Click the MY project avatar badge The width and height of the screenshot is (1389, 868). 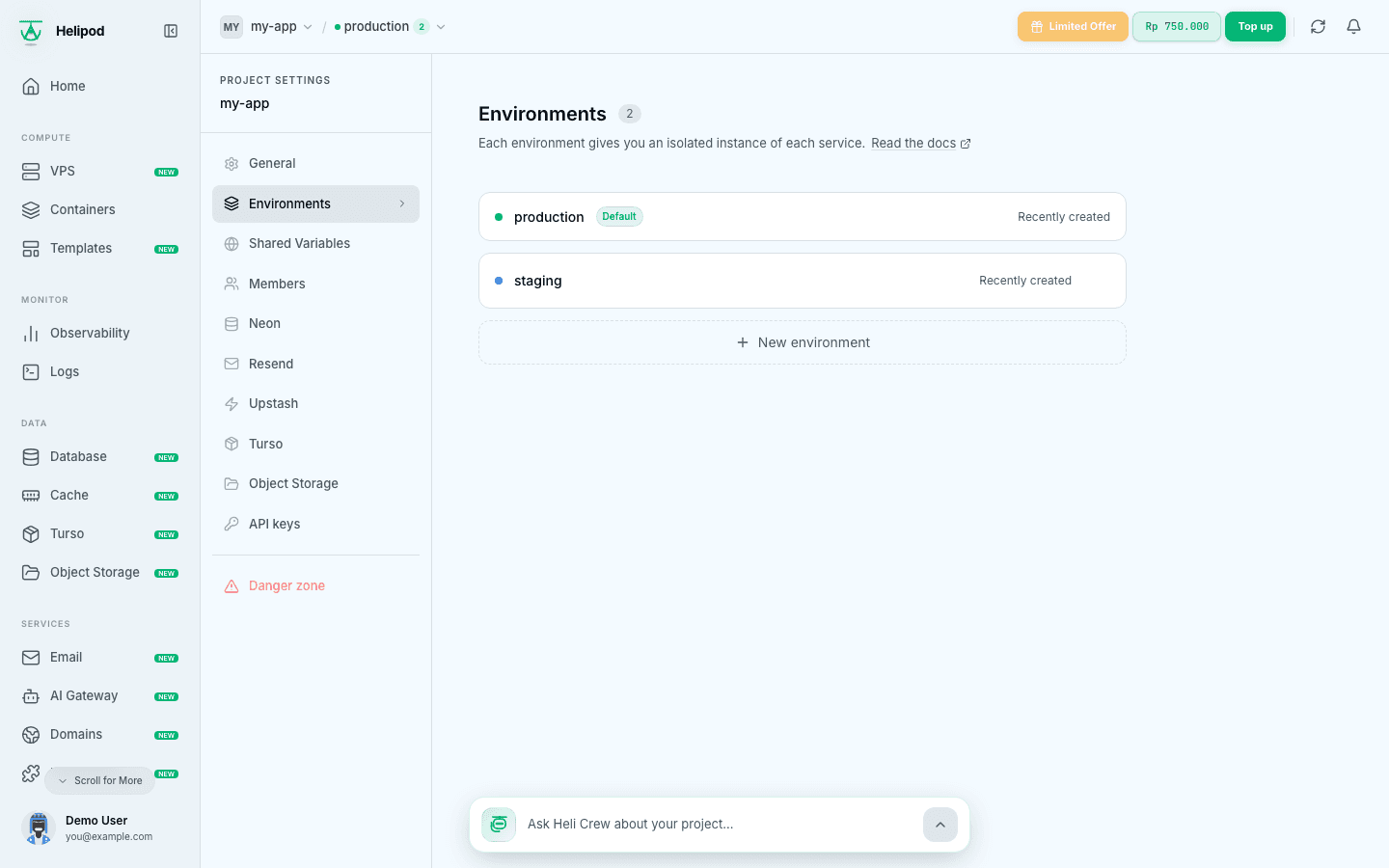(231, 27)
